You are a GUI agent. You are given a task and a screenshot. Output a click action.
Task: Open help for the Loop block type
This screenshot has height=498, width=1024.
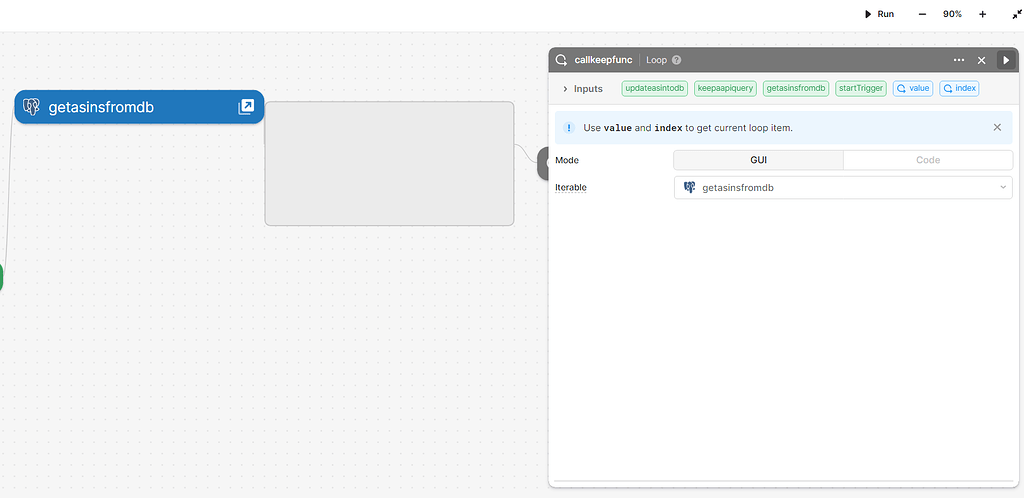[x=677, y=60]
